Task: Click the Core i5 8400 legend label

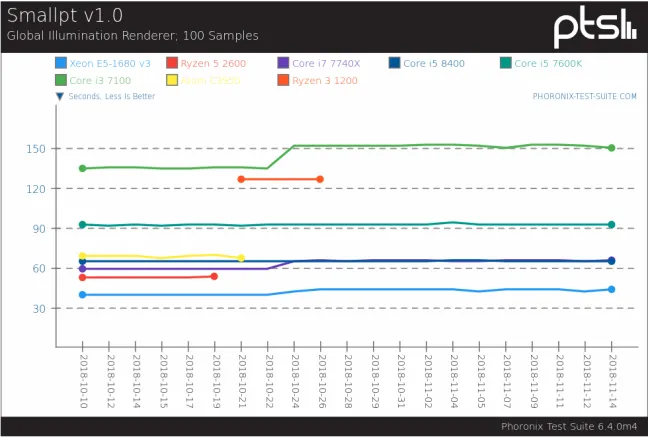Action: tap(434, 63)
